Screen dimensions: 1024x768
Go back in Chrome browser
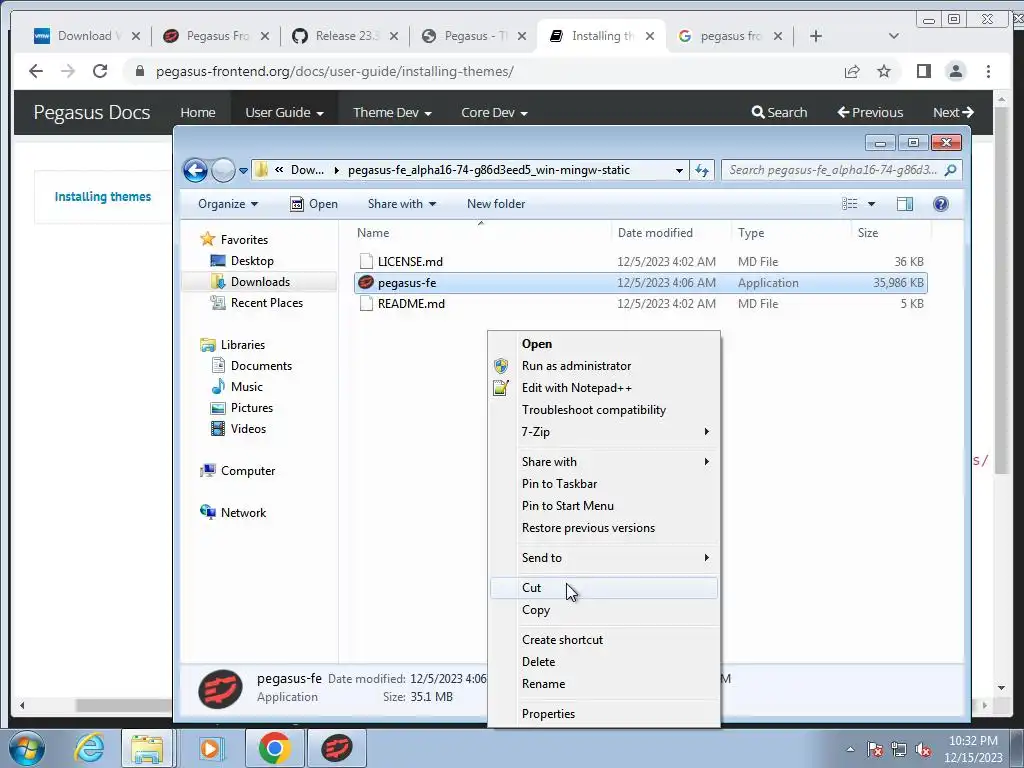click(x=36, y=71)
